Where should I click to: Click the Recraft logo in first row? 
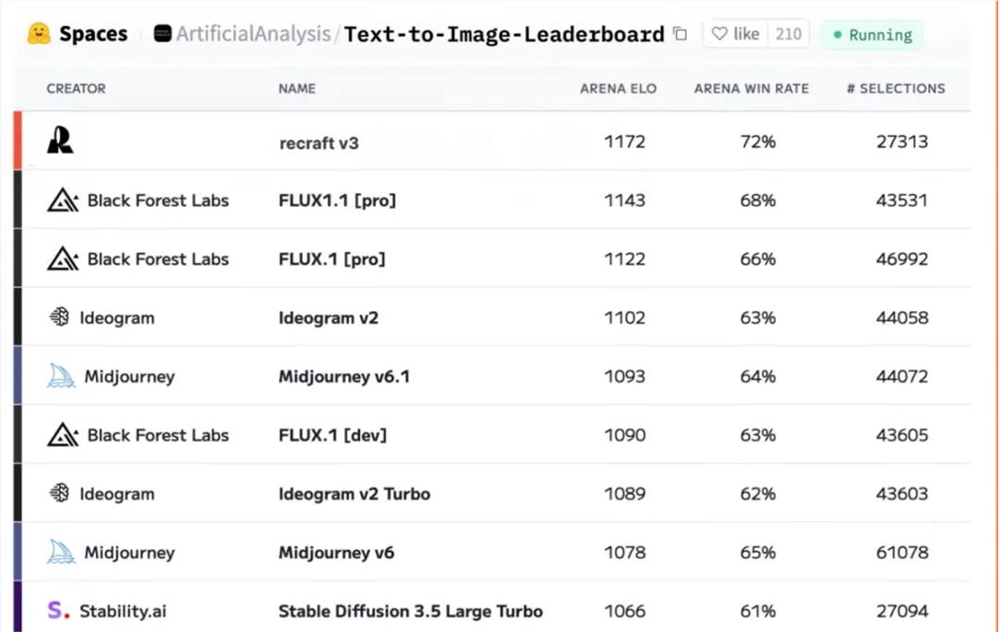click(x=60, y=141)
